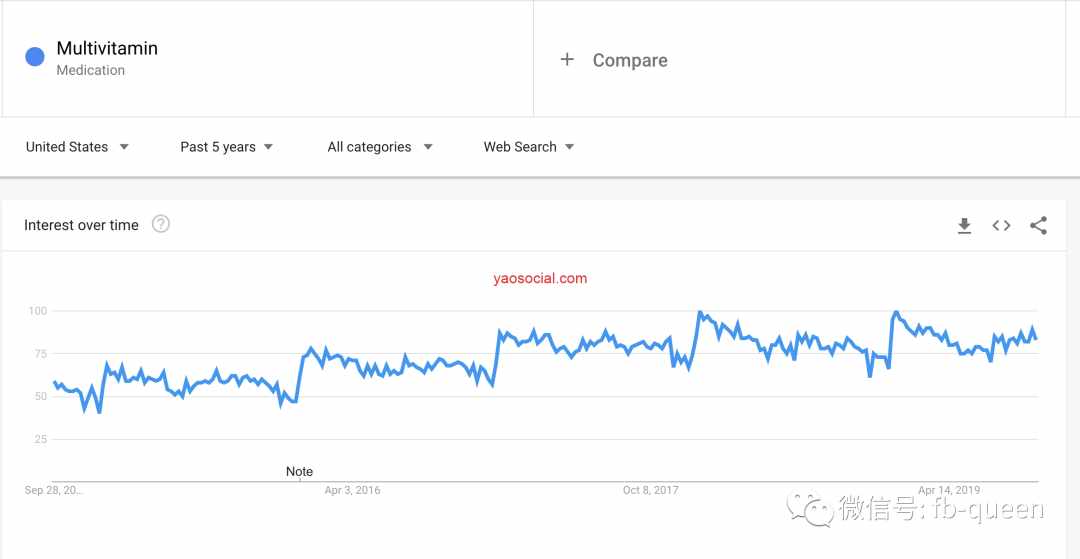
Task: Change the Past 5 years range
Action: [x=227, y=147]
